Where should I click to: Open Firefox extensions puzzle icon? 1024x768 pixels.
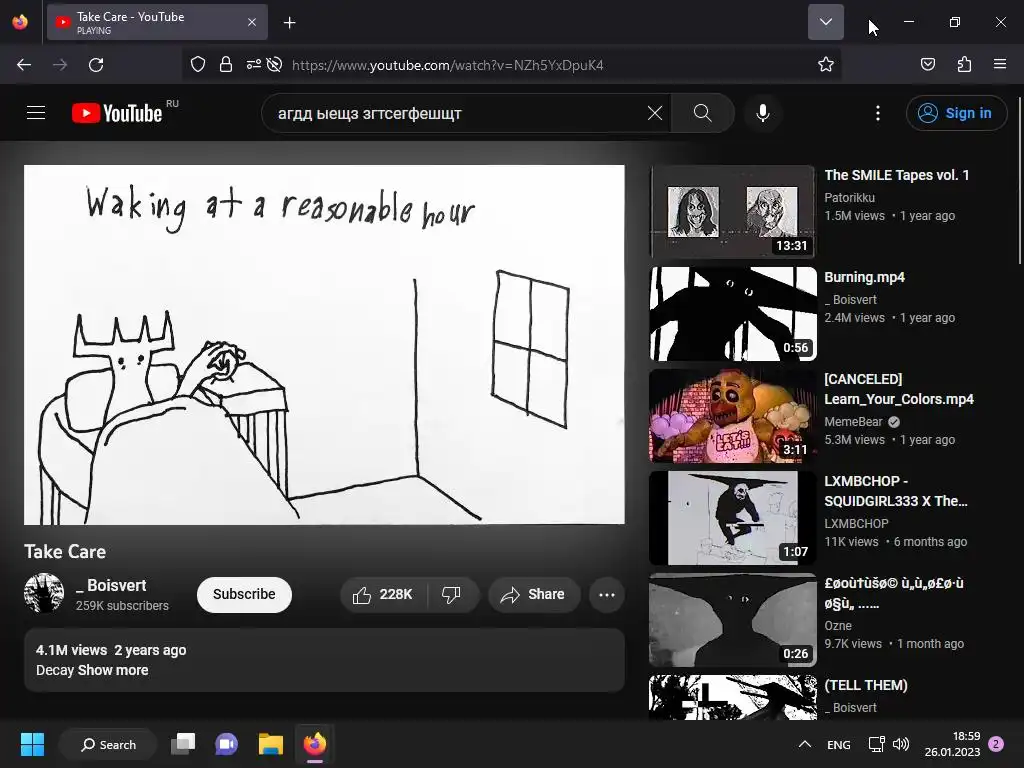pyautogui.click(x=964, y=64)
